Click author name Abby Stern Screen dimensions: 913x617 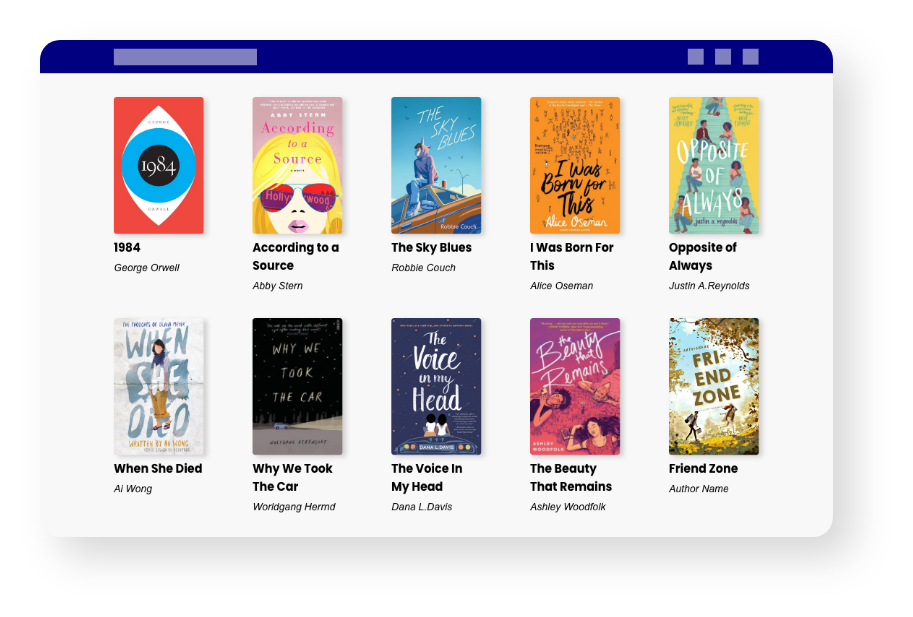coord(277,286)
